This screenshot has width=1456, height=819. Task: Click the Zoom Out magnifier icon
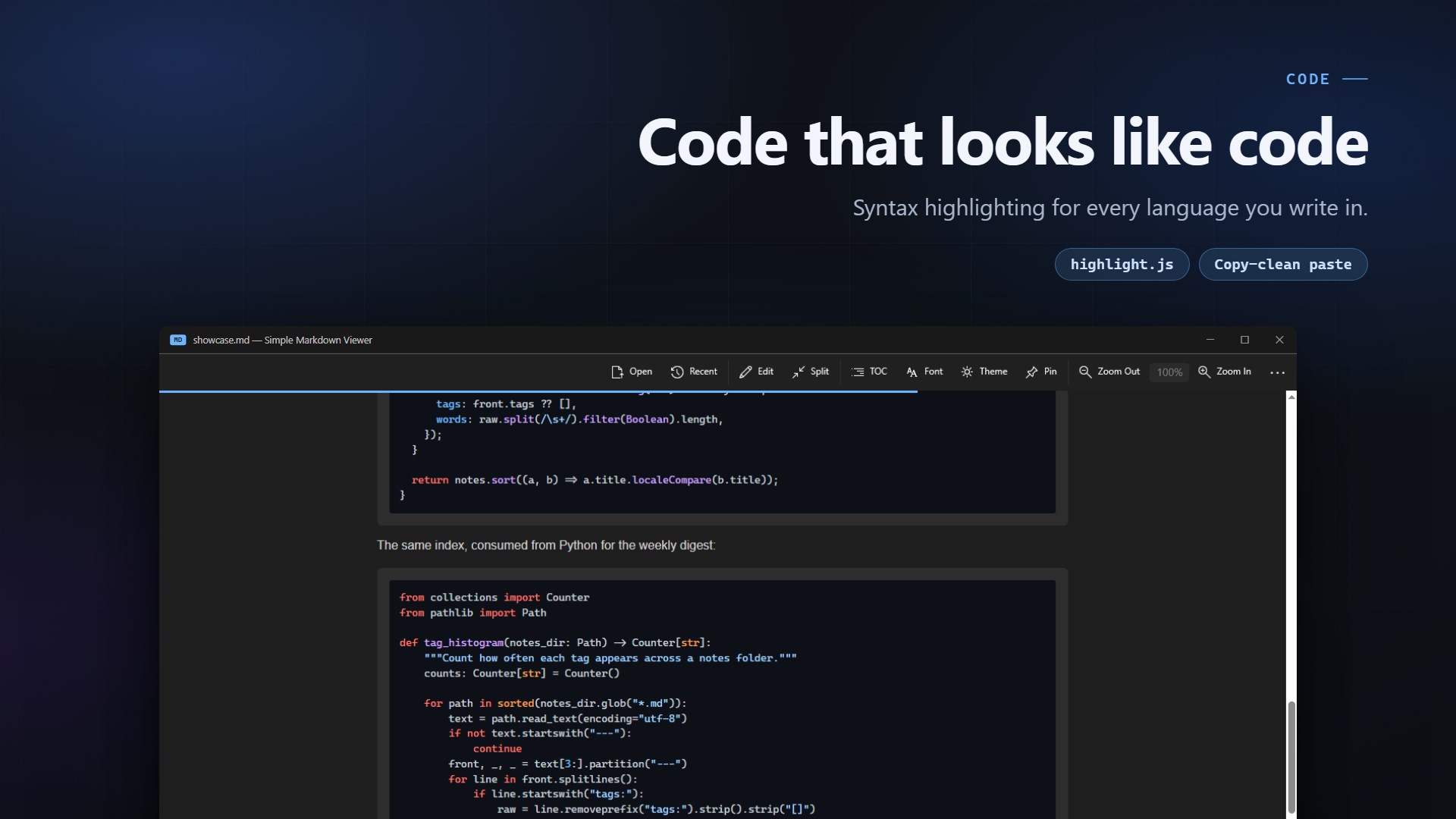click(1085, 372)
